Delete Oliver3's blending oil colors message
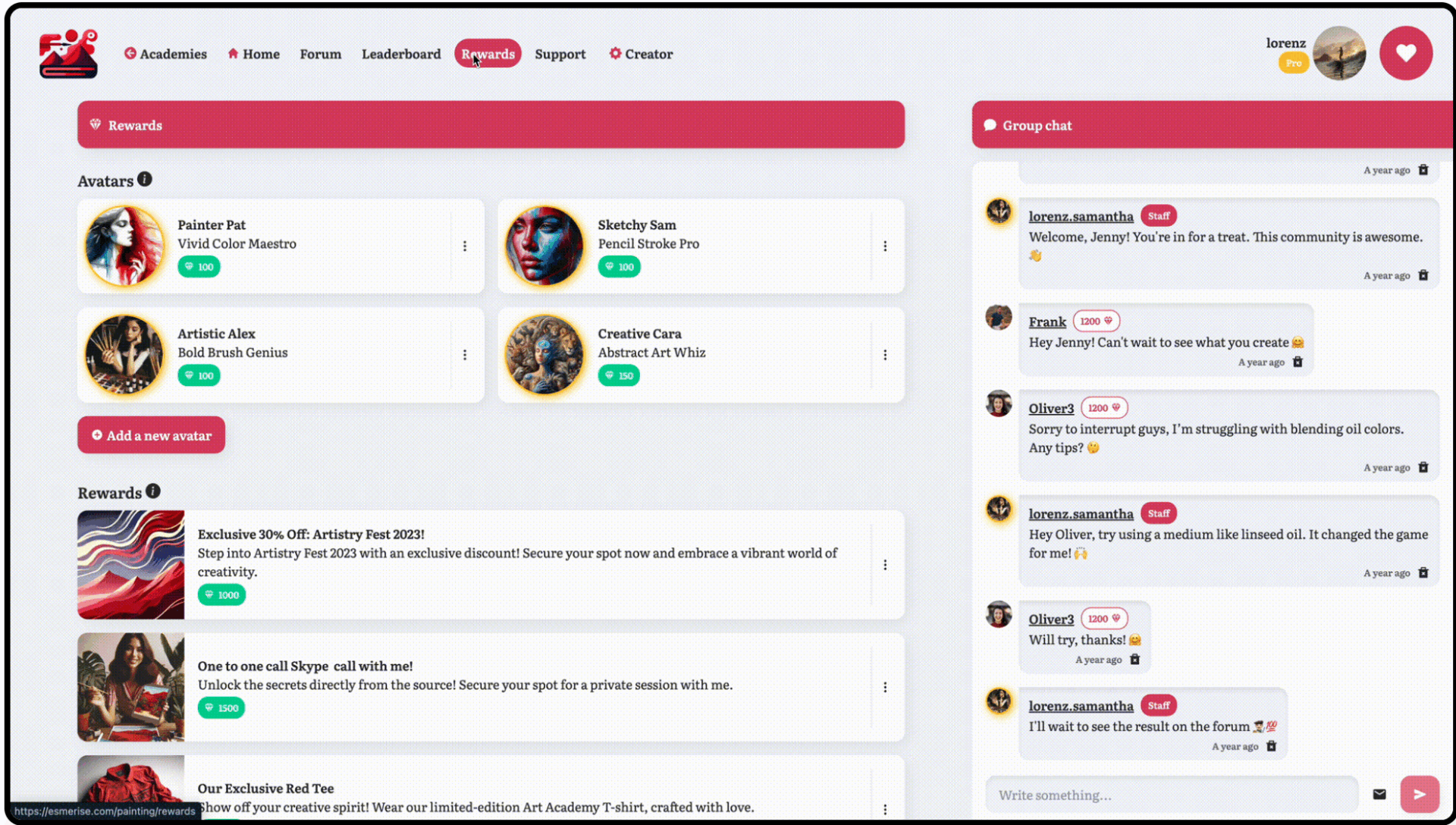Viewport: 1456px width, 825px height. click(x=1423, y=467)
